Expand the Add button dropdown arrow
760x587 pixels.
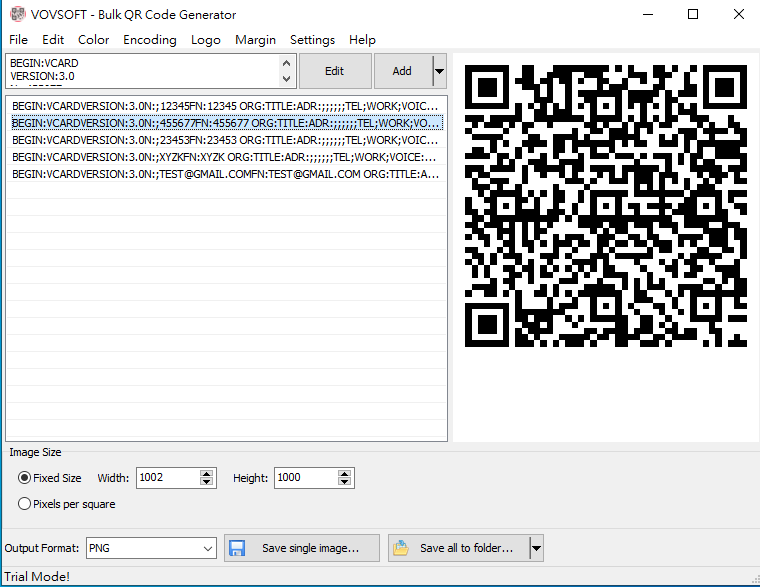coord(438,71)
